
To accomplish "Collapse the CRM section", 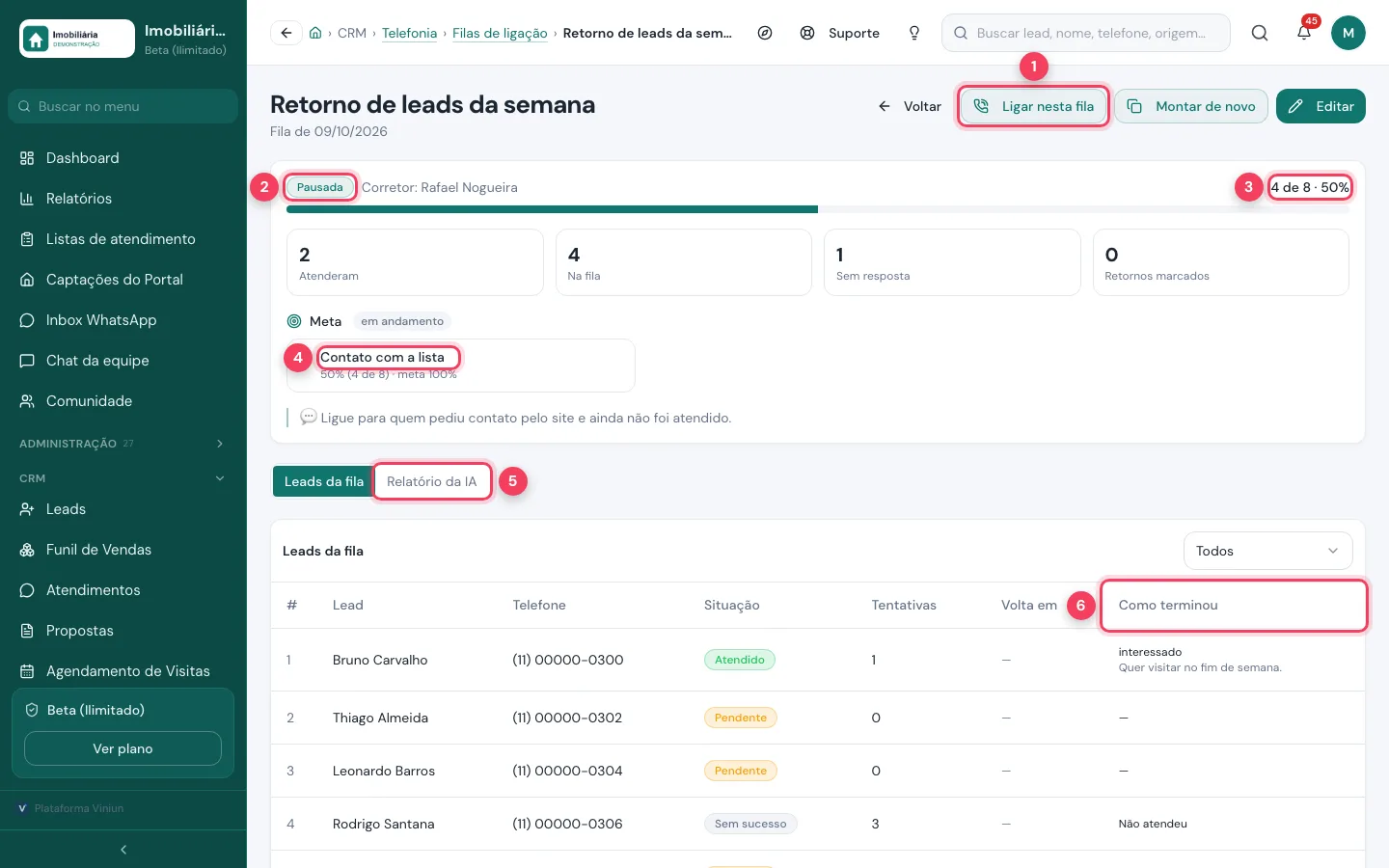I will pos(123,478).
